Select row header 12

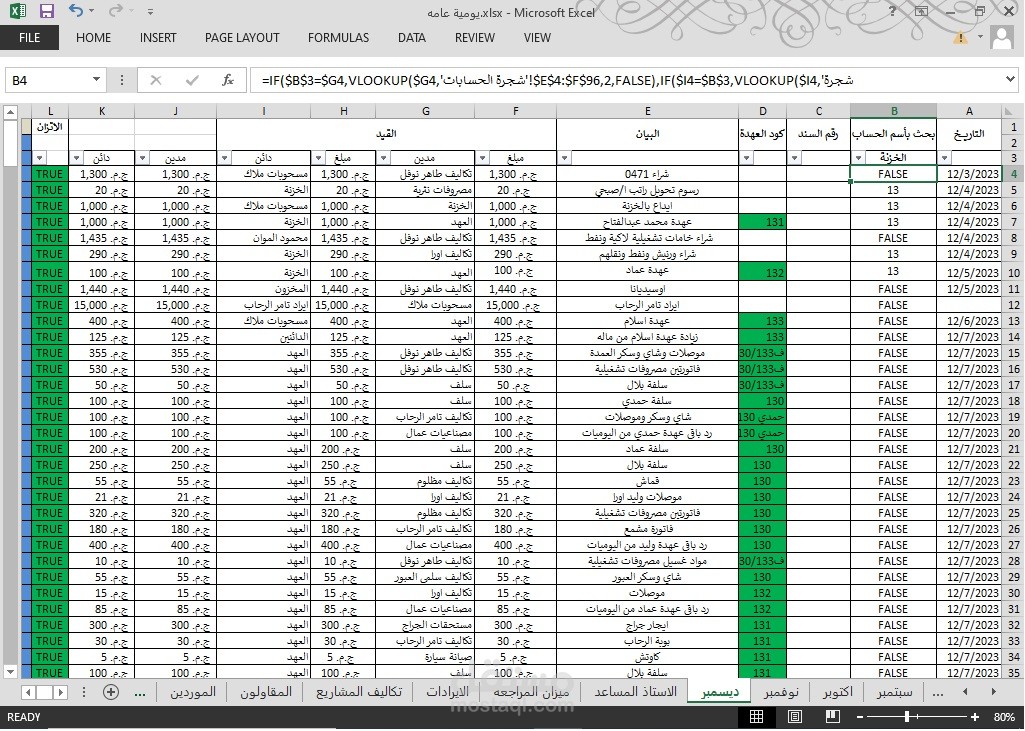point(1013,305)
